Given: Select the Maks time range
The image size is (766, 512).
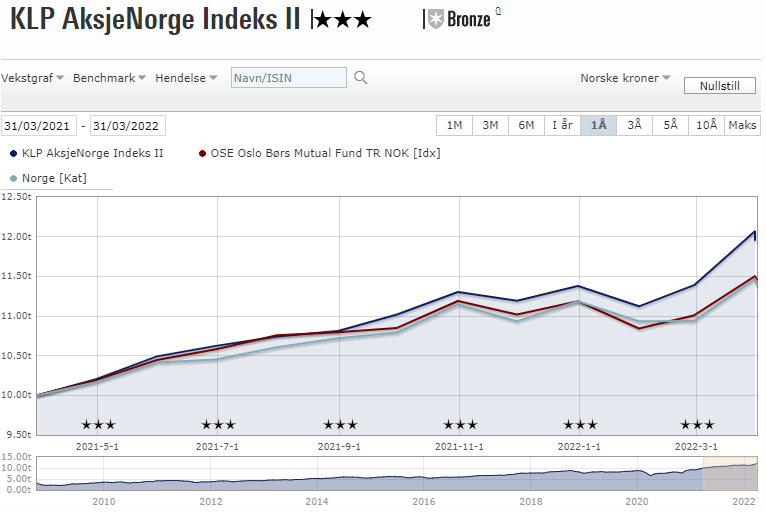Looking at the screenshot, I should point(742,125).
